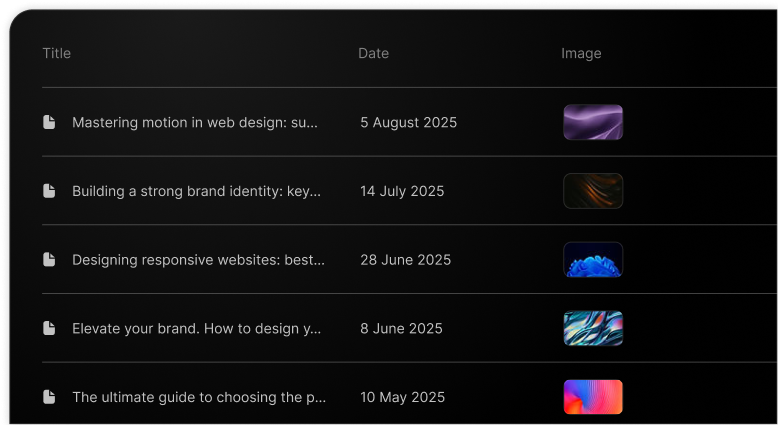Open the dark orange swirl thumbnail
The image size is (778, 425).
click(592, 191)
